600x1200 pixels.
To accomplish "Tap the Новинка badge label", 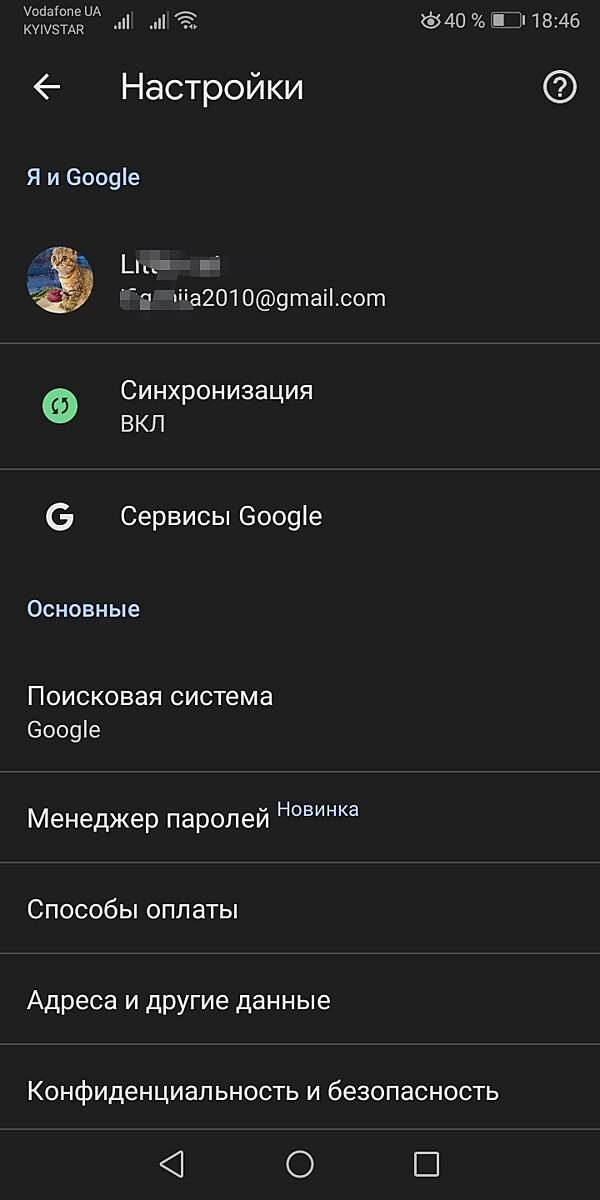I will click(317, 809).
